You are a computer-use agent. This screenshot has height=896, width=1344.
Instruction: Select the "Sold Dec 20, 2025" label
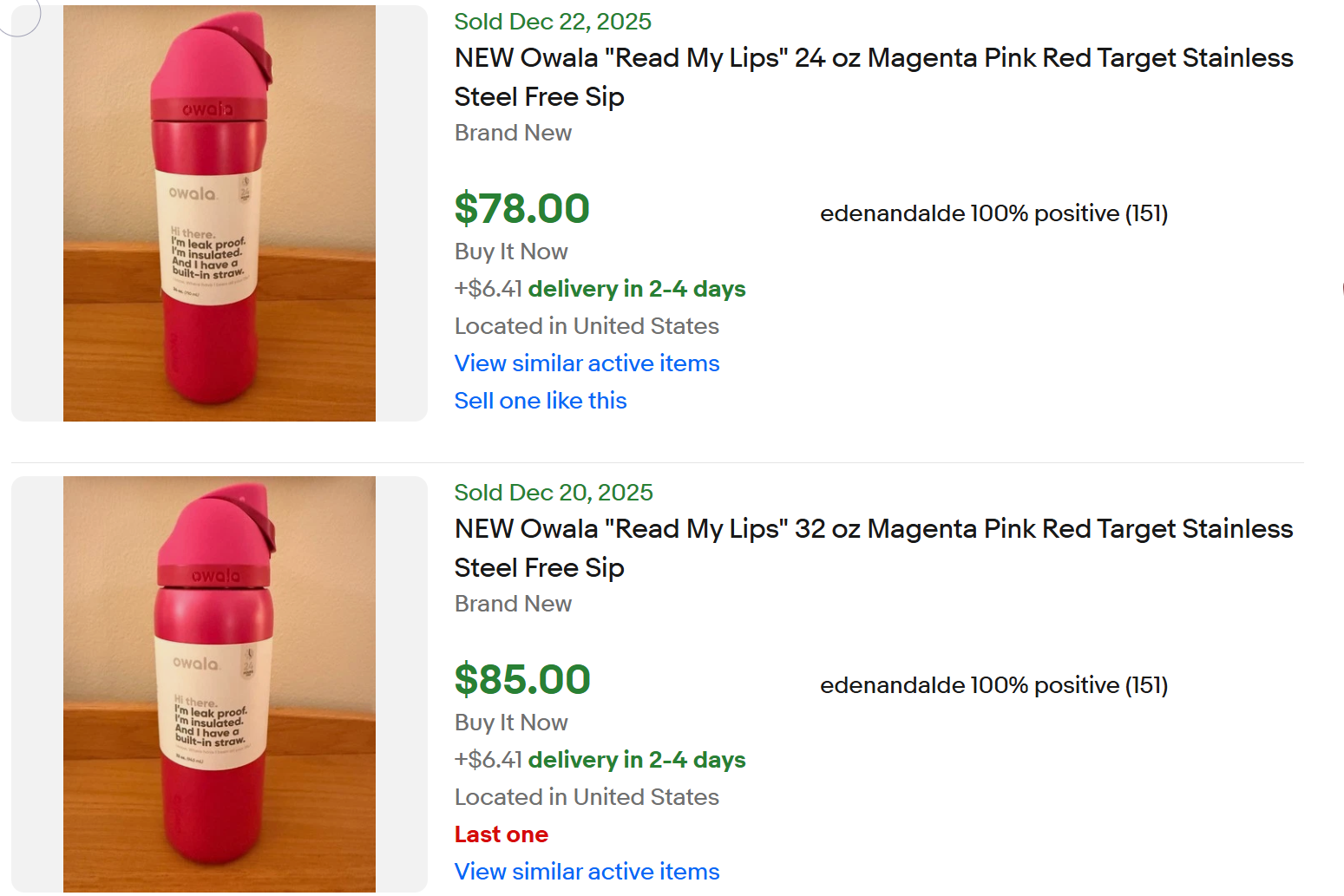click(x=554, y=493)
